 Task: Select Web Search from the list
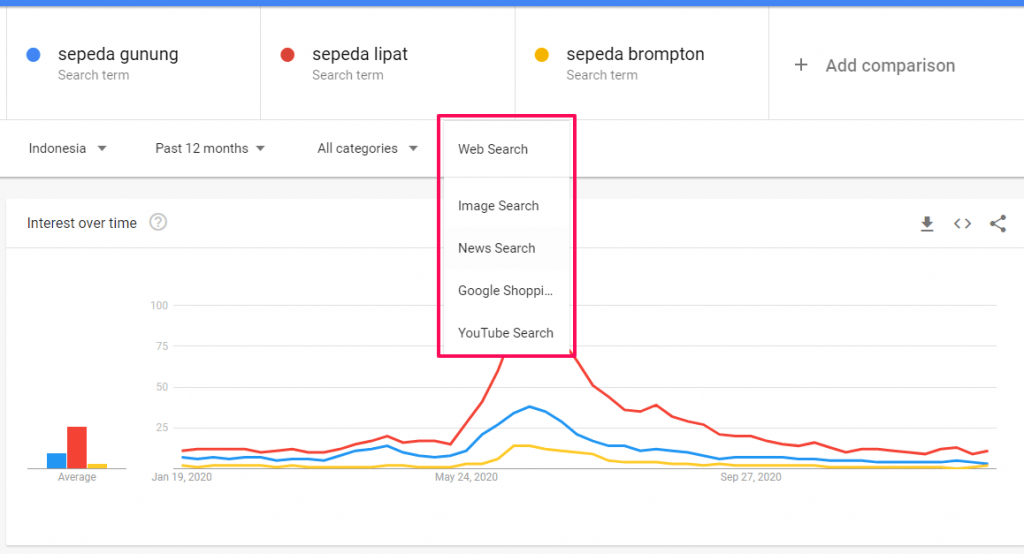click(493, 150)
